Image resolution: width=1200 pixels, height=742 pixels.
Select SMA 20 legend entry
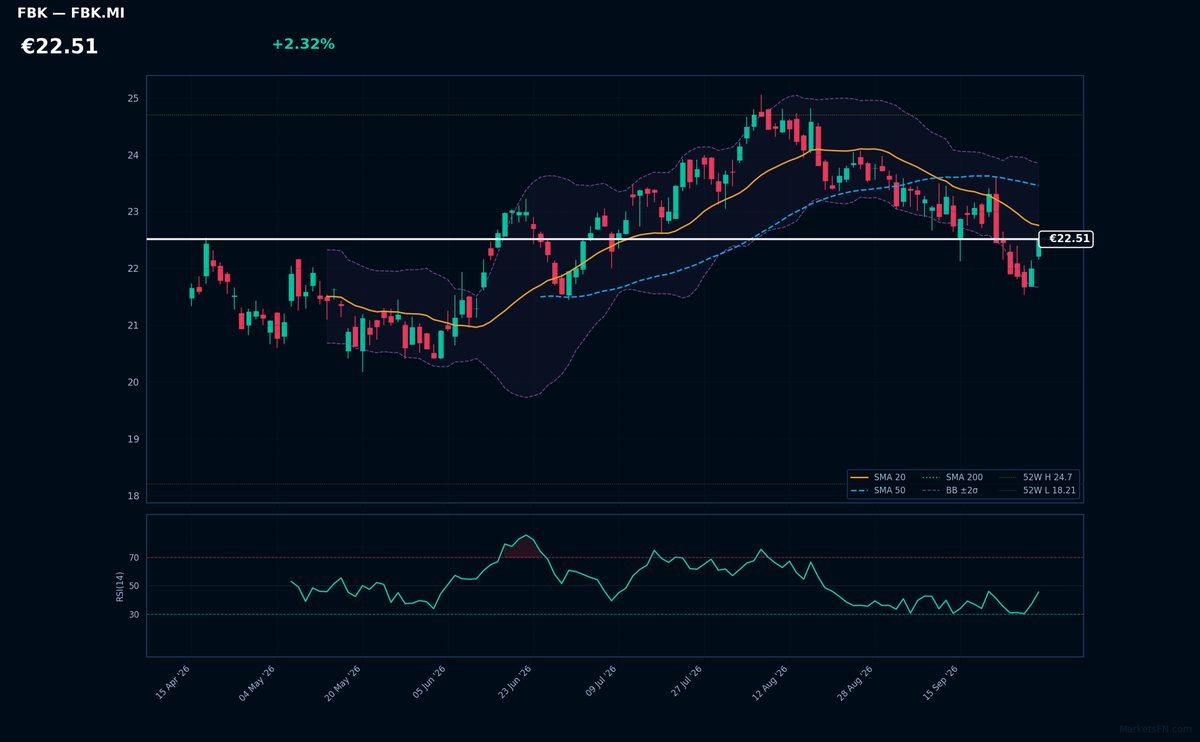[879, 478]
